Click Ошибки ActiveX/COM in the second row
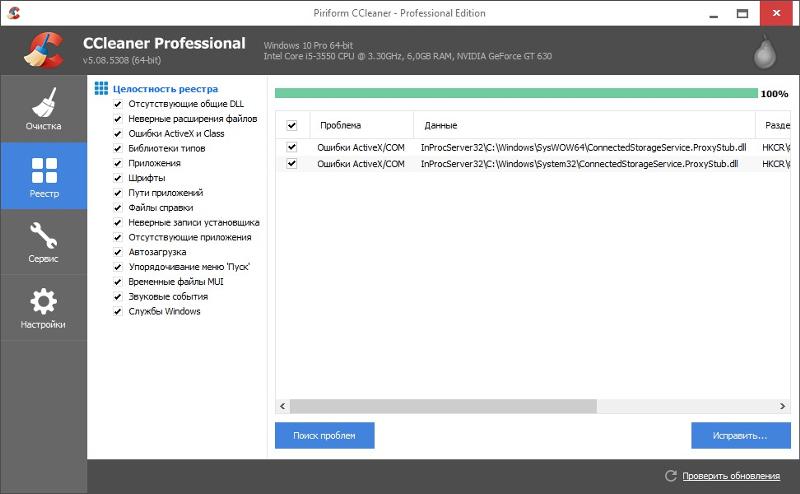Image resolution: width=800 pixels, height=494 pixels. pyautogui.click(x=361, y=164)
